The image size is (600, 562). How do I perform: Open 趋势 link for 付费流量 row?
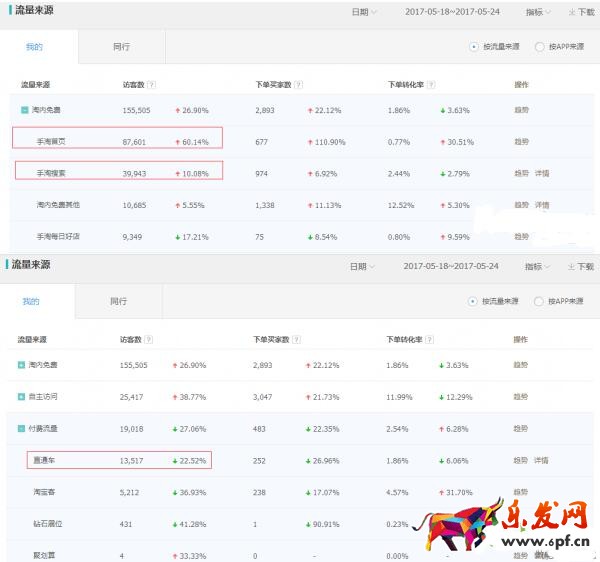tap(520, 428)
